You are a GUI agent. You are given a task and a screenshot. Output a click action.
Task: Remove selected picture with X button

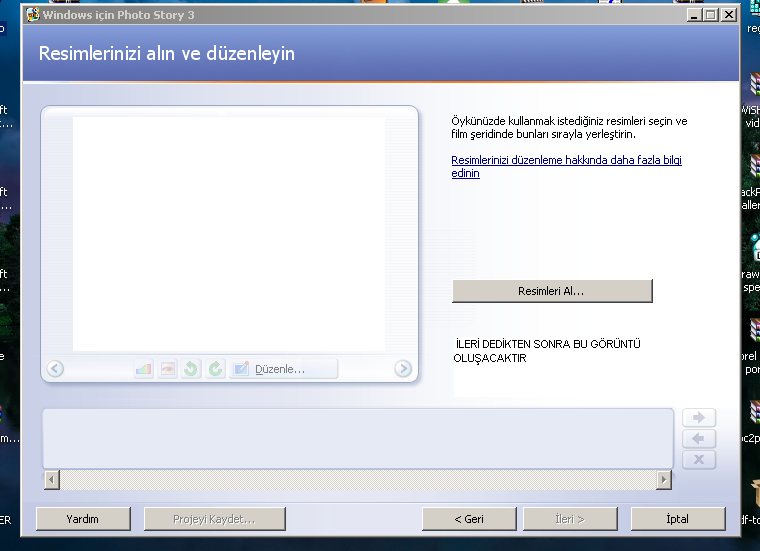(x=699, y=460)
